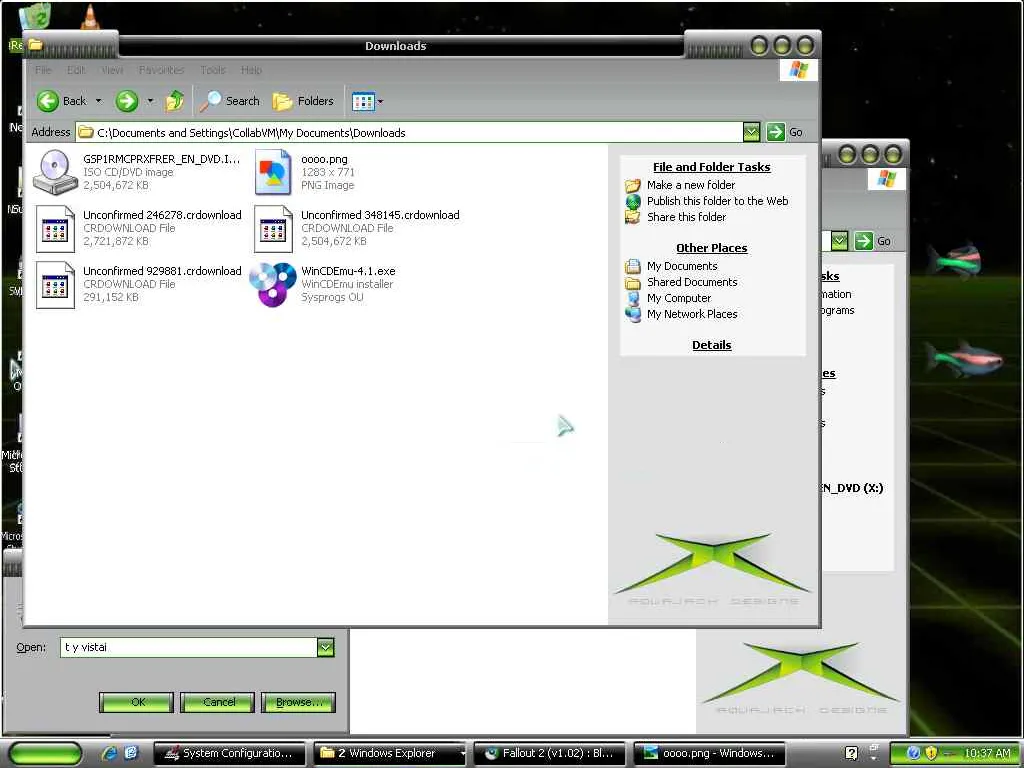The width and height of the screenshot is (1024, 768).
Task: Open the Forward button history dropdown arrow
Action: coord(150,101)
